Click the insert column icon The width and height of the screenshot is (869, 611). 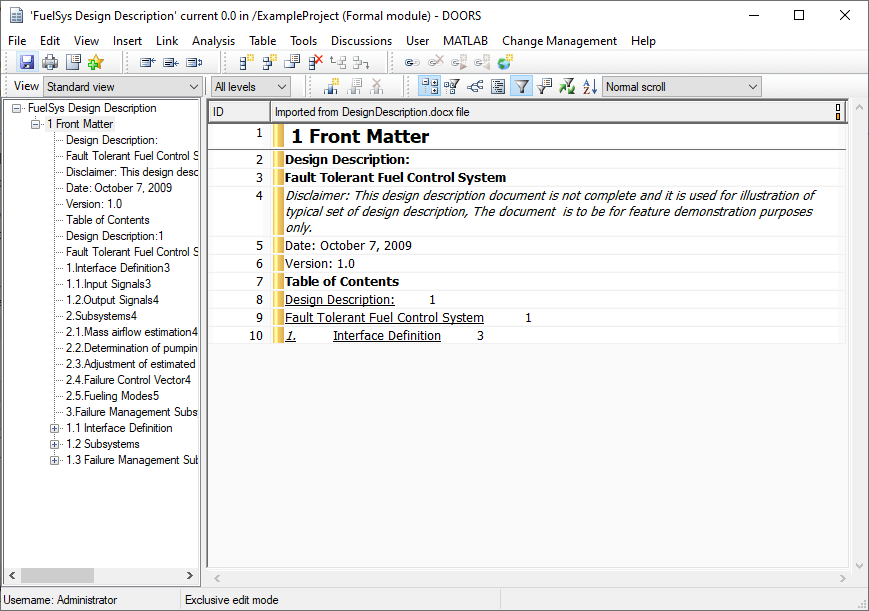point(331,87)
